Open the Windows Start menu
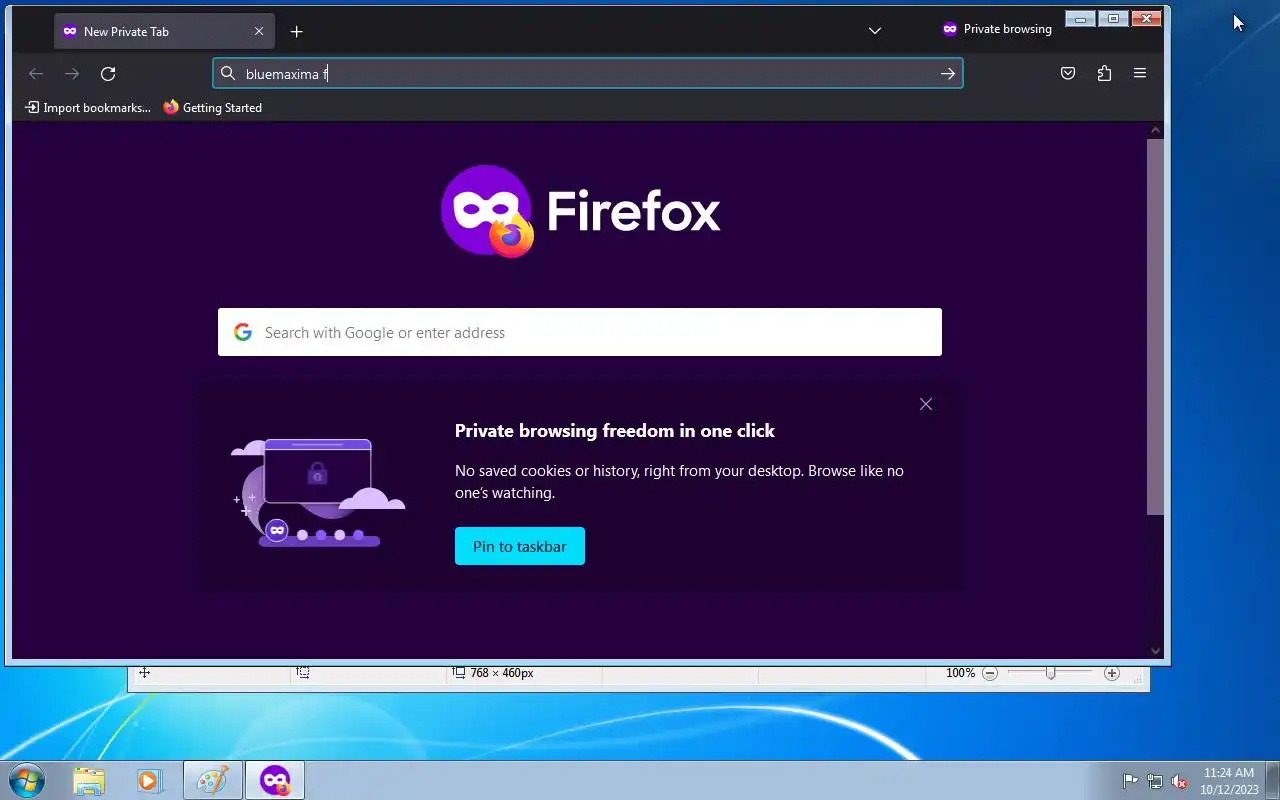This screenshot has height=800, width=1280. coord(27,780)
